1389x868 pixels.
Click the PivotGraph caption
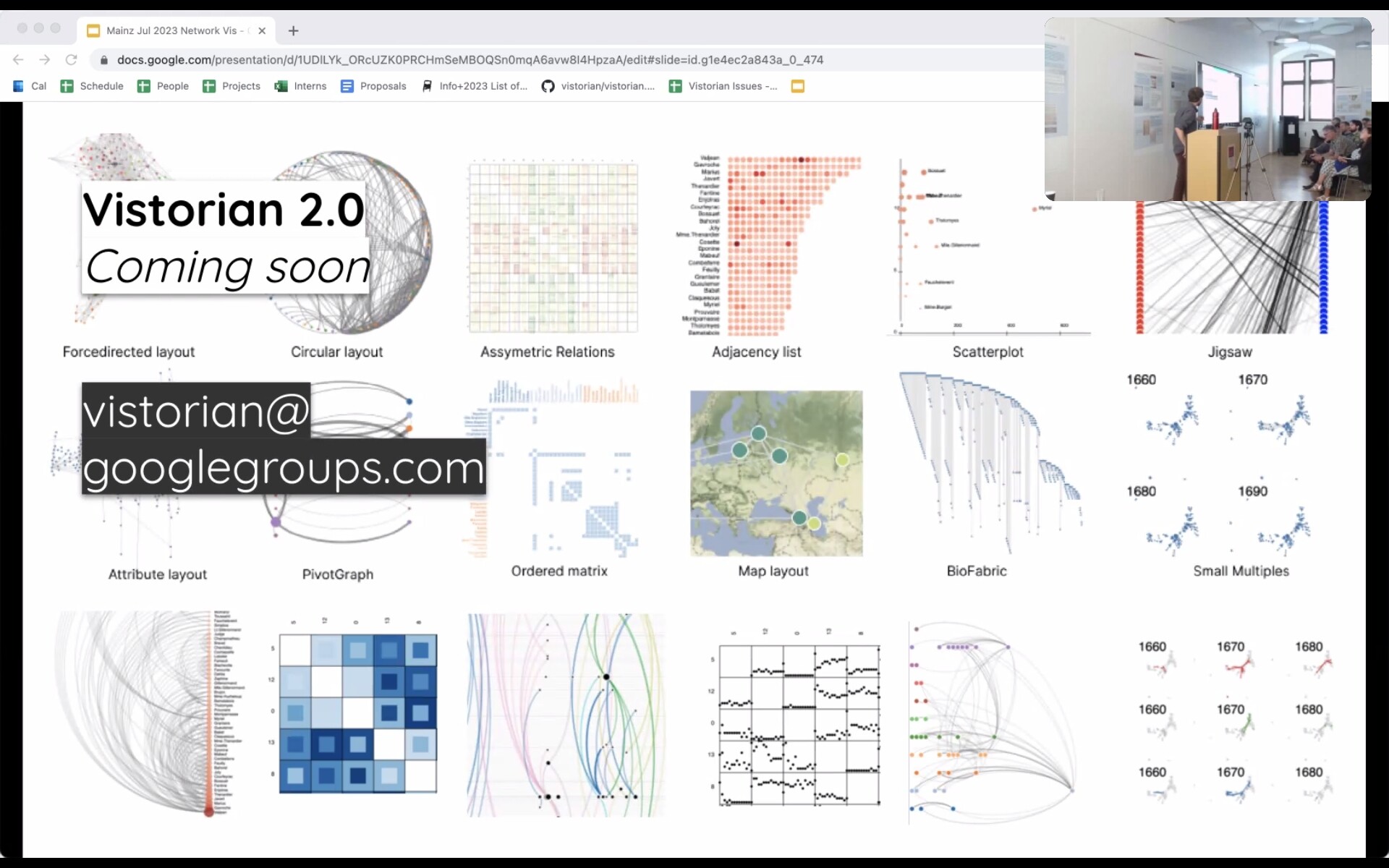(x=338, y=574)
